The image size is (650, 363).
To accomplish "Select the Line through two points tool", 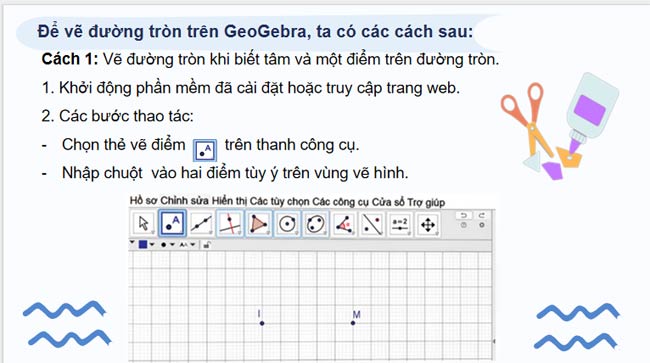I will (201, 224).
